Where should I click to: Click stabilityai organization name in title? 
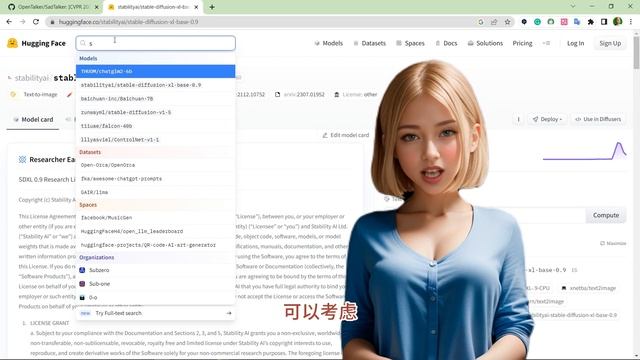coord(31,78)
